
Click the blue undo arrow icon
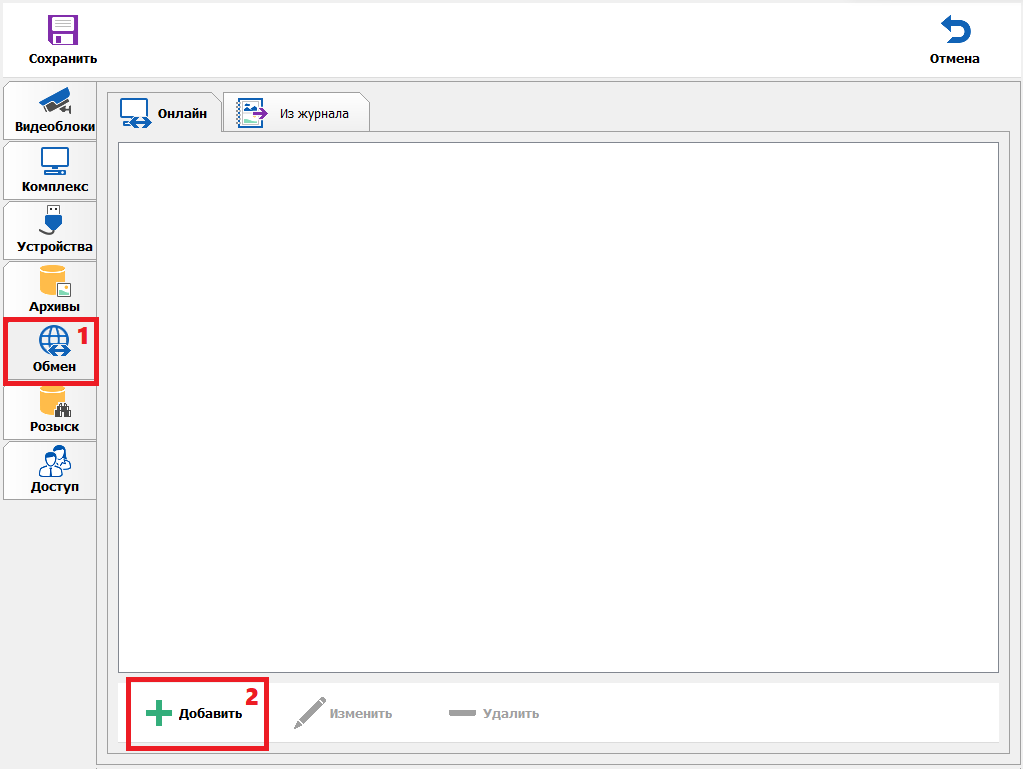[955, 30]
